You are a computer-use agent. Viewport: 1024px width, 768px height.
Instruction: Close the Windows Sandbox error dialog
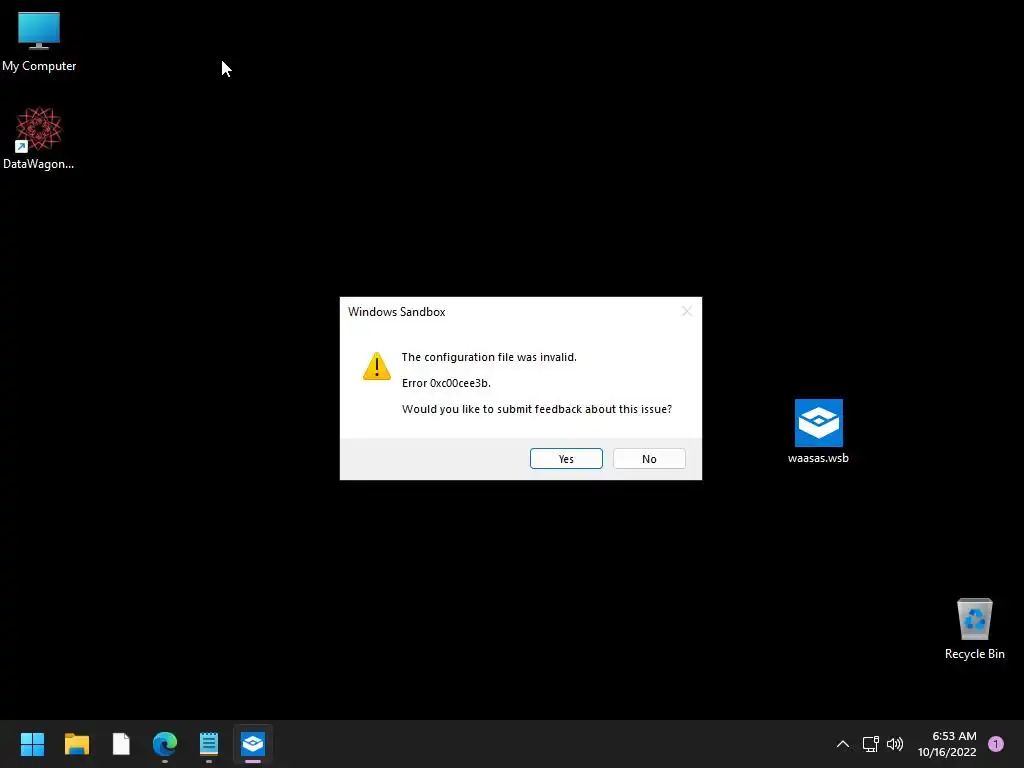coord(686,312)
